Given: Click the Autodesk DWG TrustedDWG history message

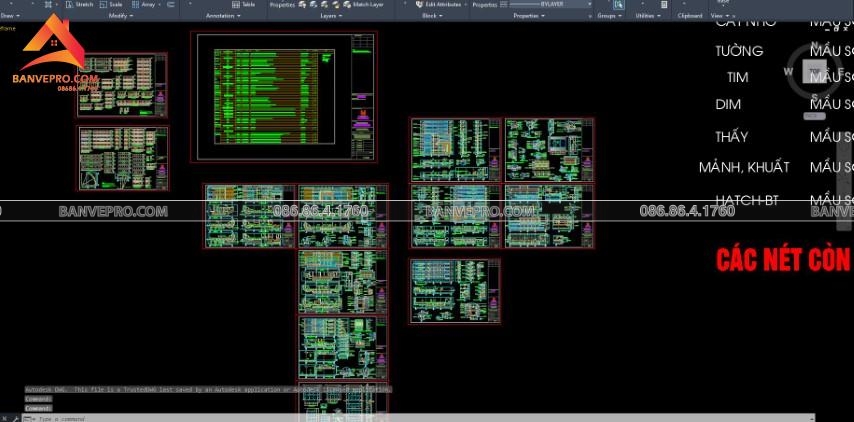Looking at the screenshot, I should pyautogui.click(x=209, y=390).
